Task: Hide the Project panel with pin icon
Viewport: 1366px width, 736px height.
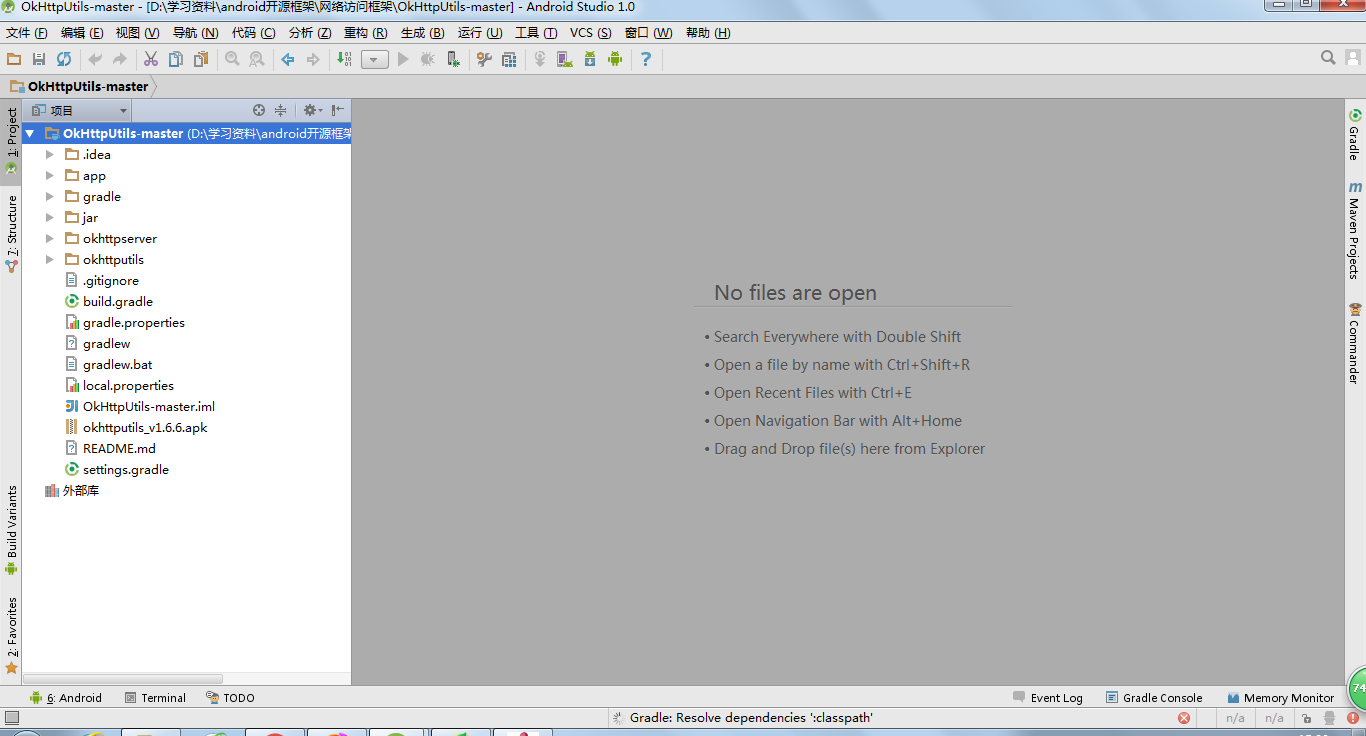Action: tap(338, 110)
